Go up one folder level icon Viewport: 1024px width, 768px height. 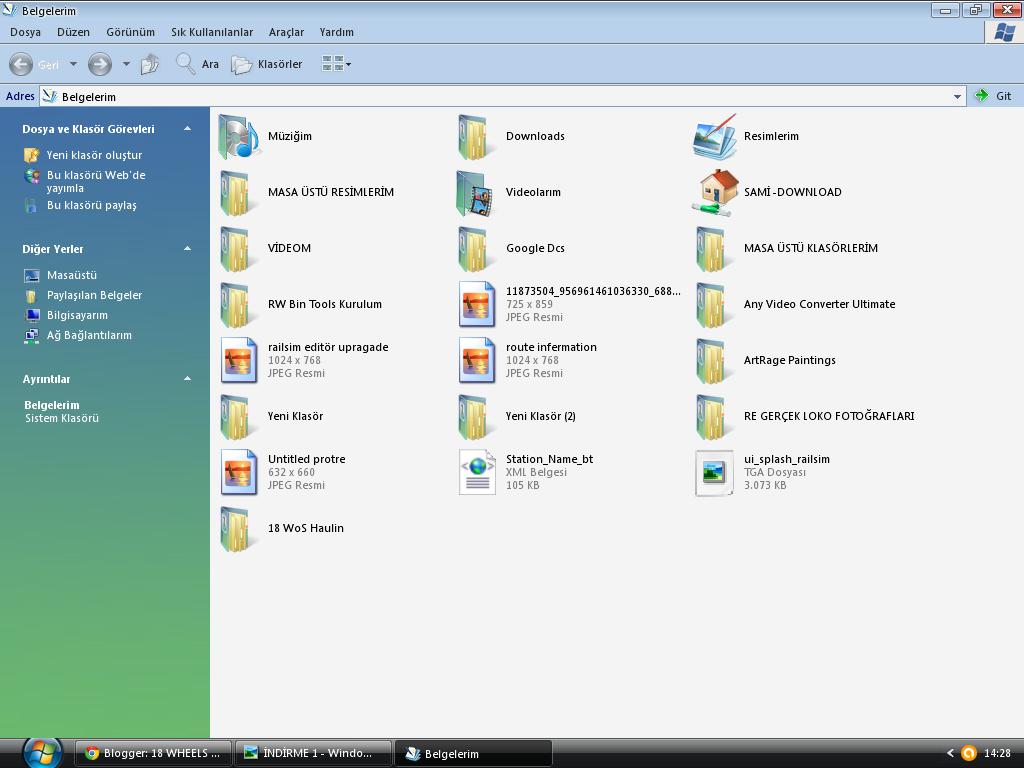click(150, 64)
